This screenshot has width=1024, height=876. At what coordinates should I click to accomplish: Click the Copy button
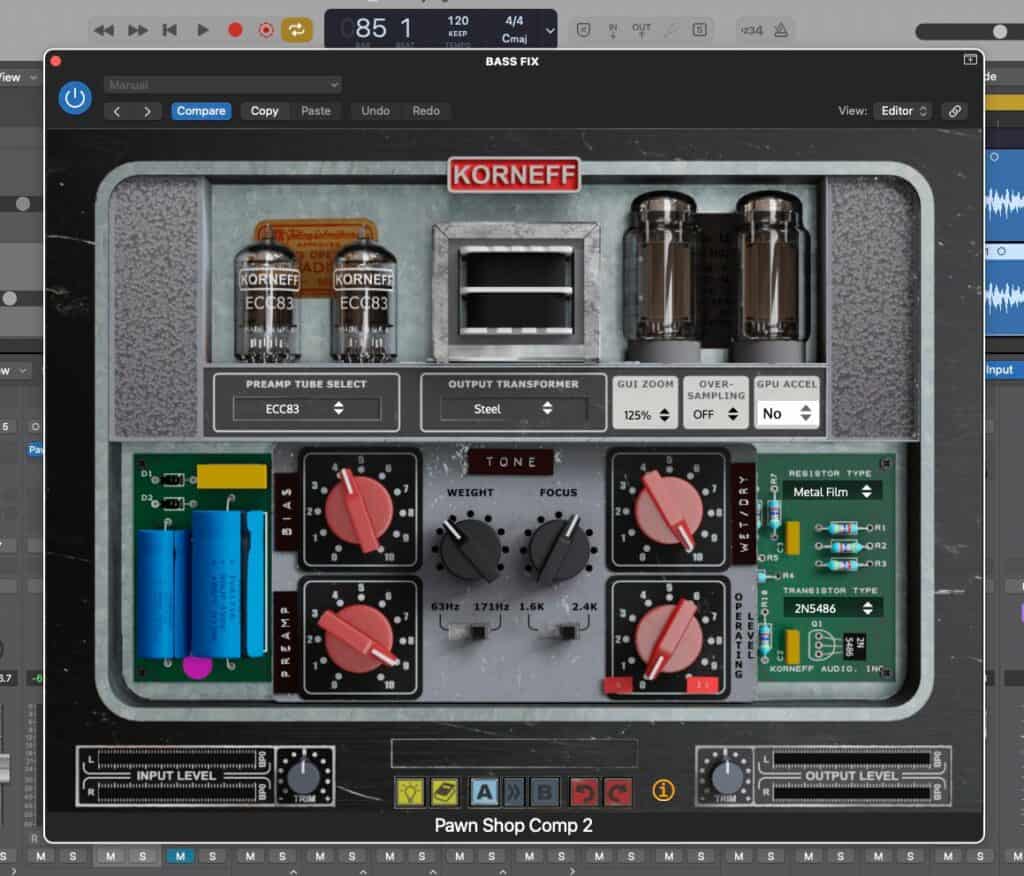pos(264,111)
